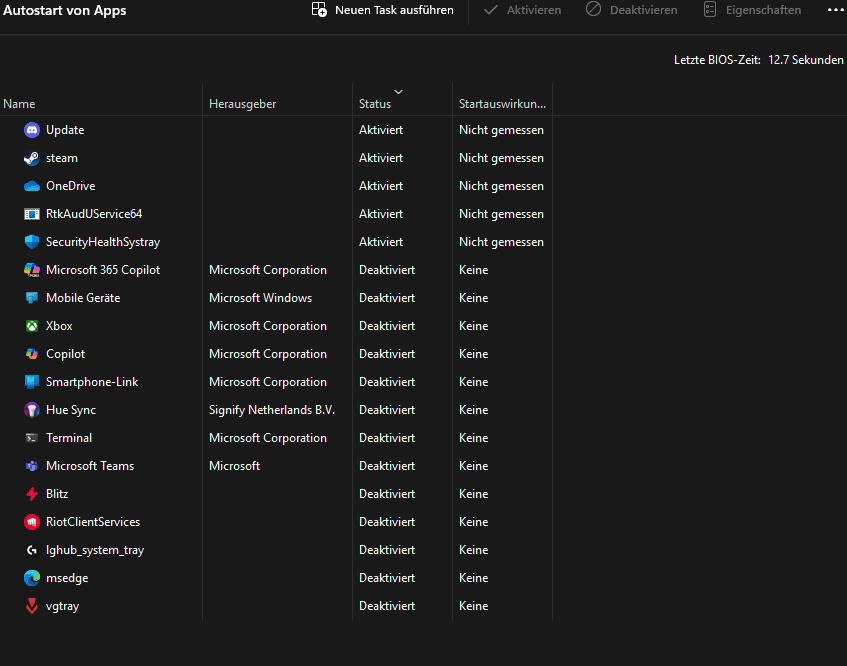Click the Blitz lightning icon
847x666 pixels.
[32, 494]
